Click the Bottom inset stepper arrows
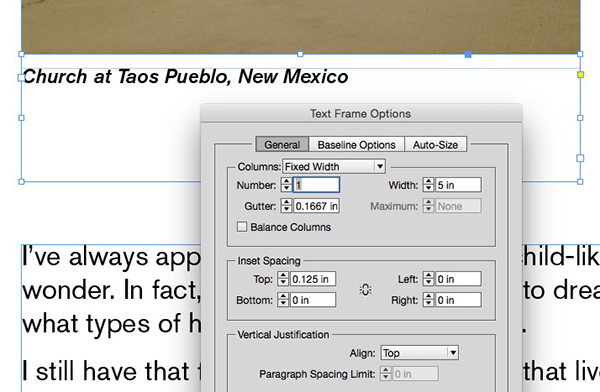 click(283, 300)
